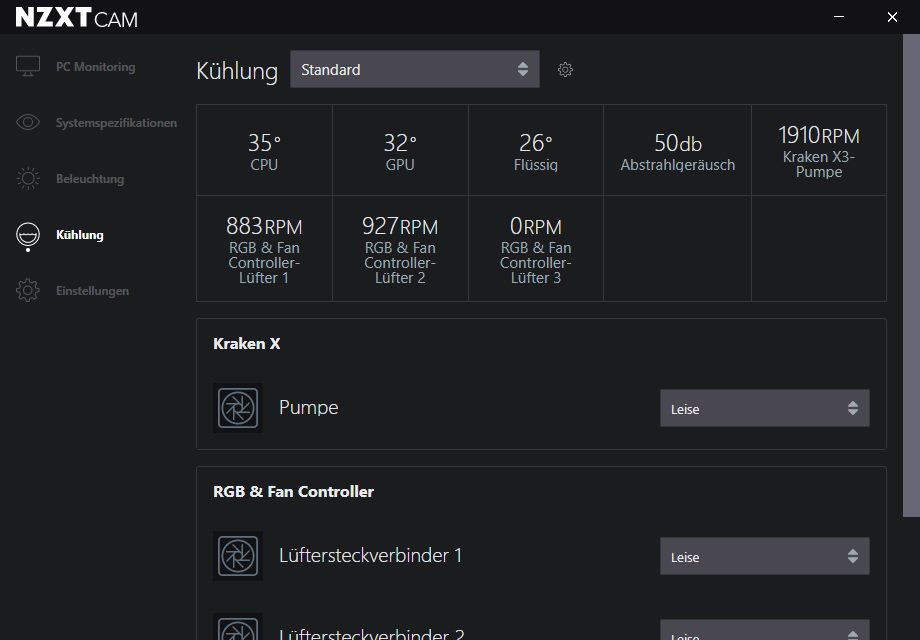
Task: Click the Kraken X3-Pumpe RPM tile
Action: pyautogui.click(x=818, y=151)
